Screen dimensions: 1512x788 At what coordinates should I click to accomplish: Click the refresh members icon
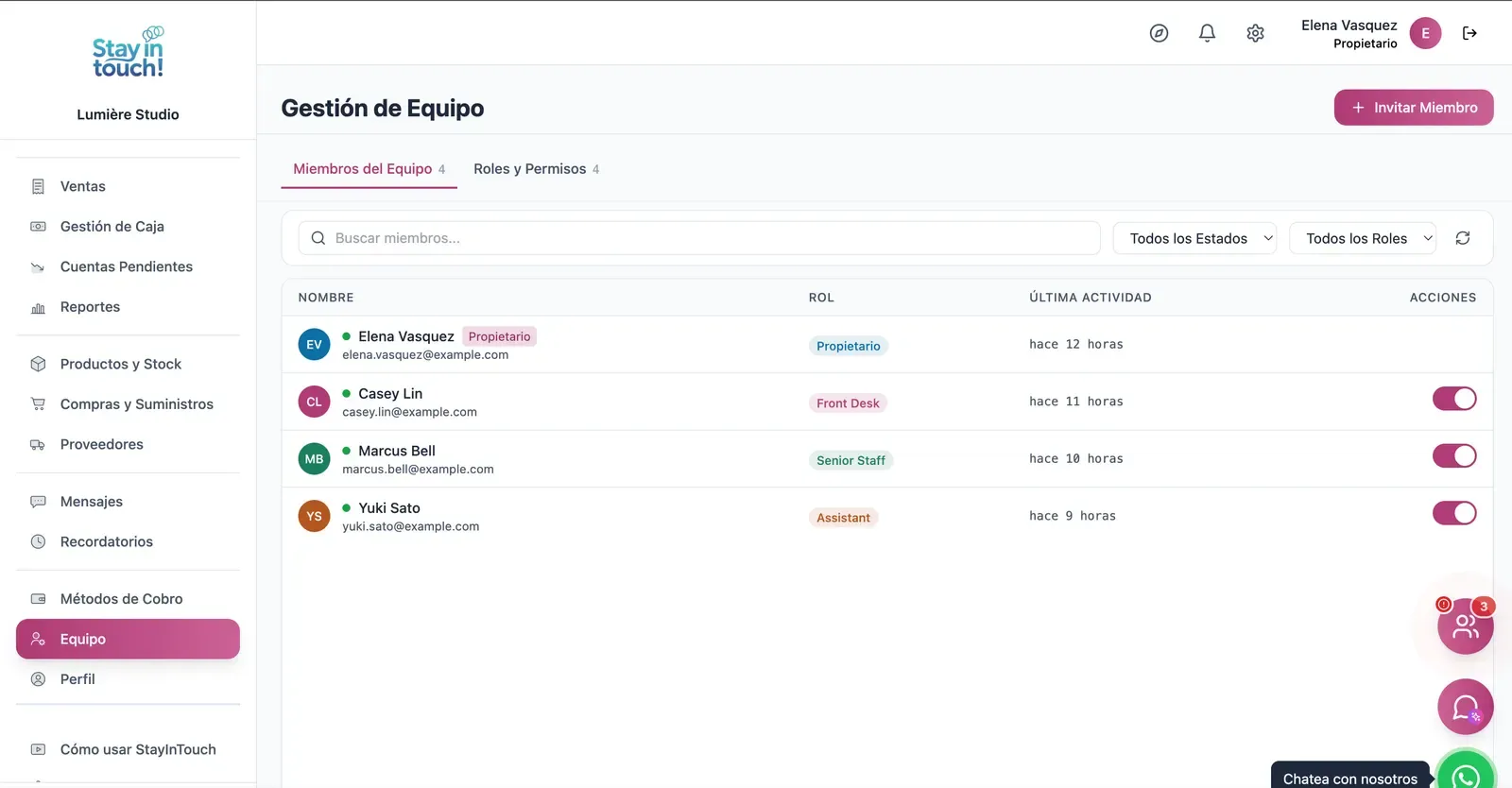click(1463, 238)
